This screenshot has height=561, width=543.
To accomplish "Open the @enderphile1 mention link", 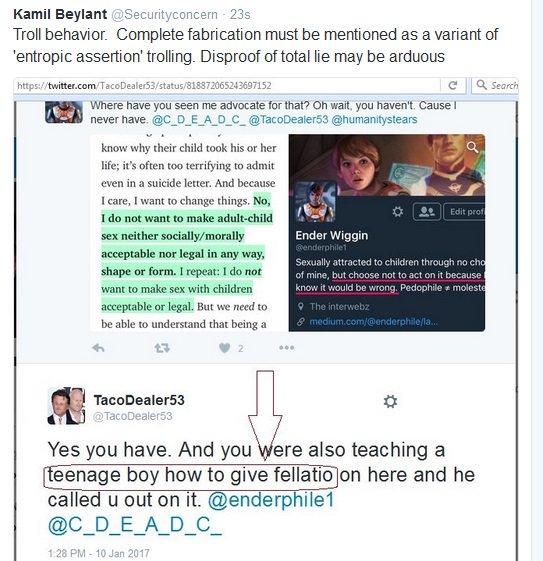I will 271,499.
